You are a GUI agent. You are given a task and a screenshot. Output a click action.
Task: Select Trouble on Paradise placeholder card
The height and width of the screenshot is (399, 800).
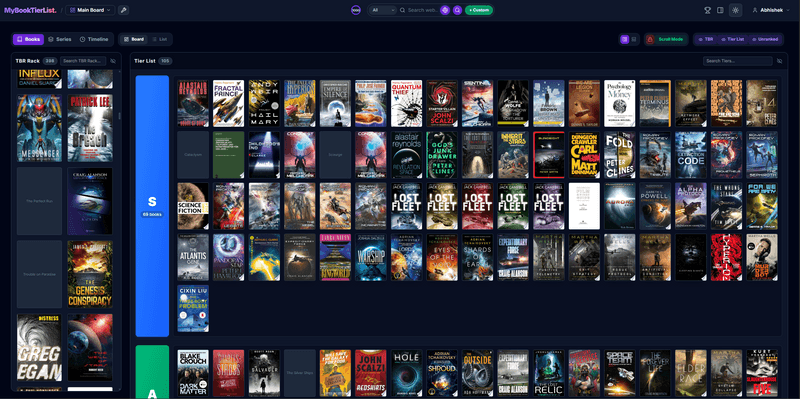pos(39,275)
